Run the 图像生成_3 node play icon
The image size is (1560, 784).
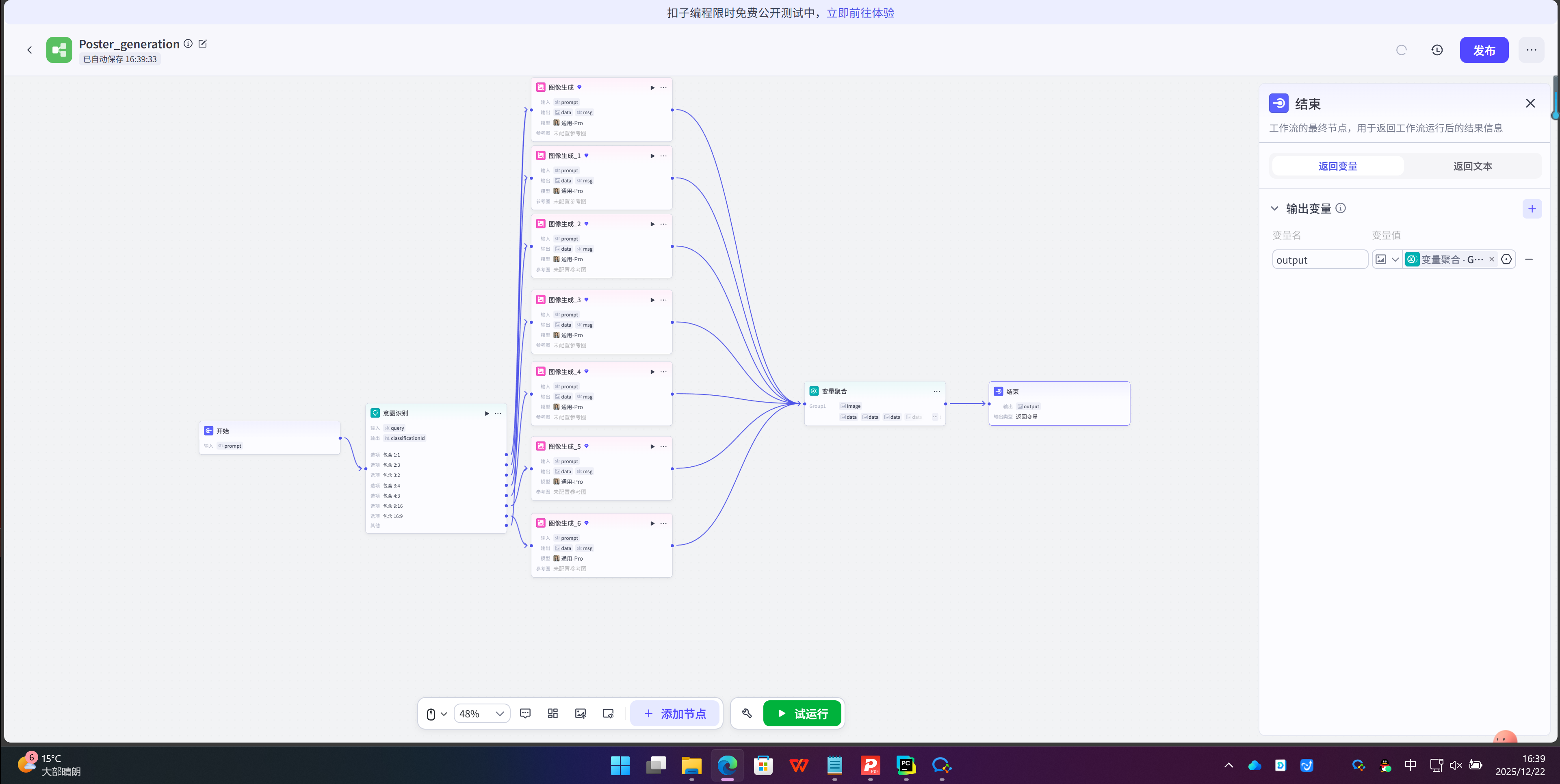652,300
